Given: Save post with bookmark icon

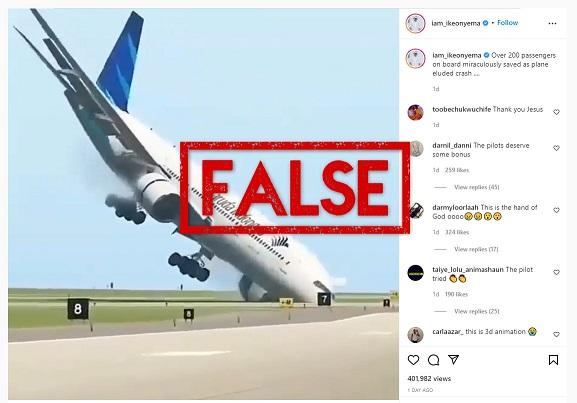Looking at the screenshot, I should [553, 360].
